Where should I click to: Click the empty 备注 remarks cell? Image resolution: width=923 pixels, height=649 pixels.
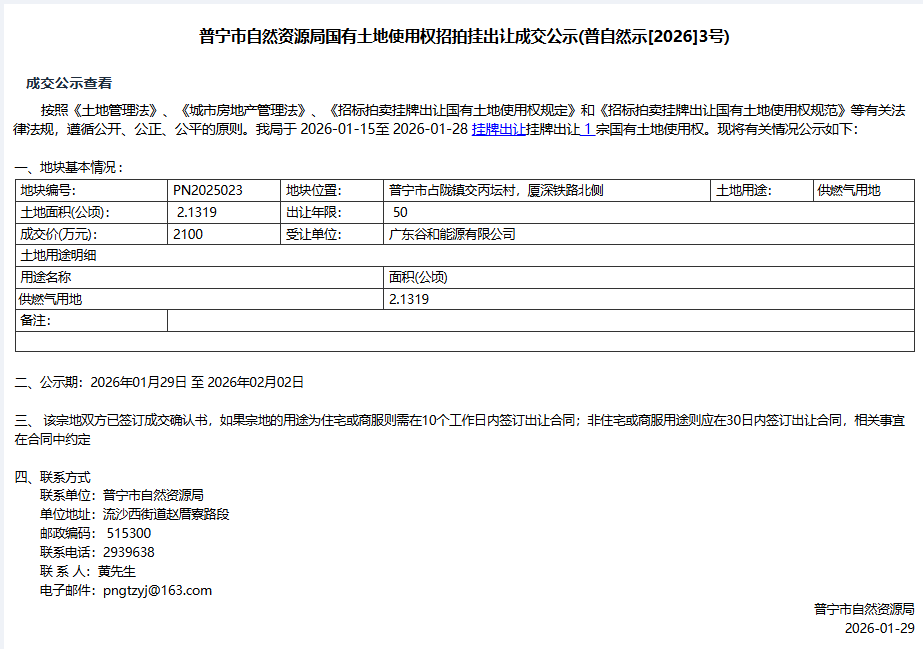(x=540, y=321)
